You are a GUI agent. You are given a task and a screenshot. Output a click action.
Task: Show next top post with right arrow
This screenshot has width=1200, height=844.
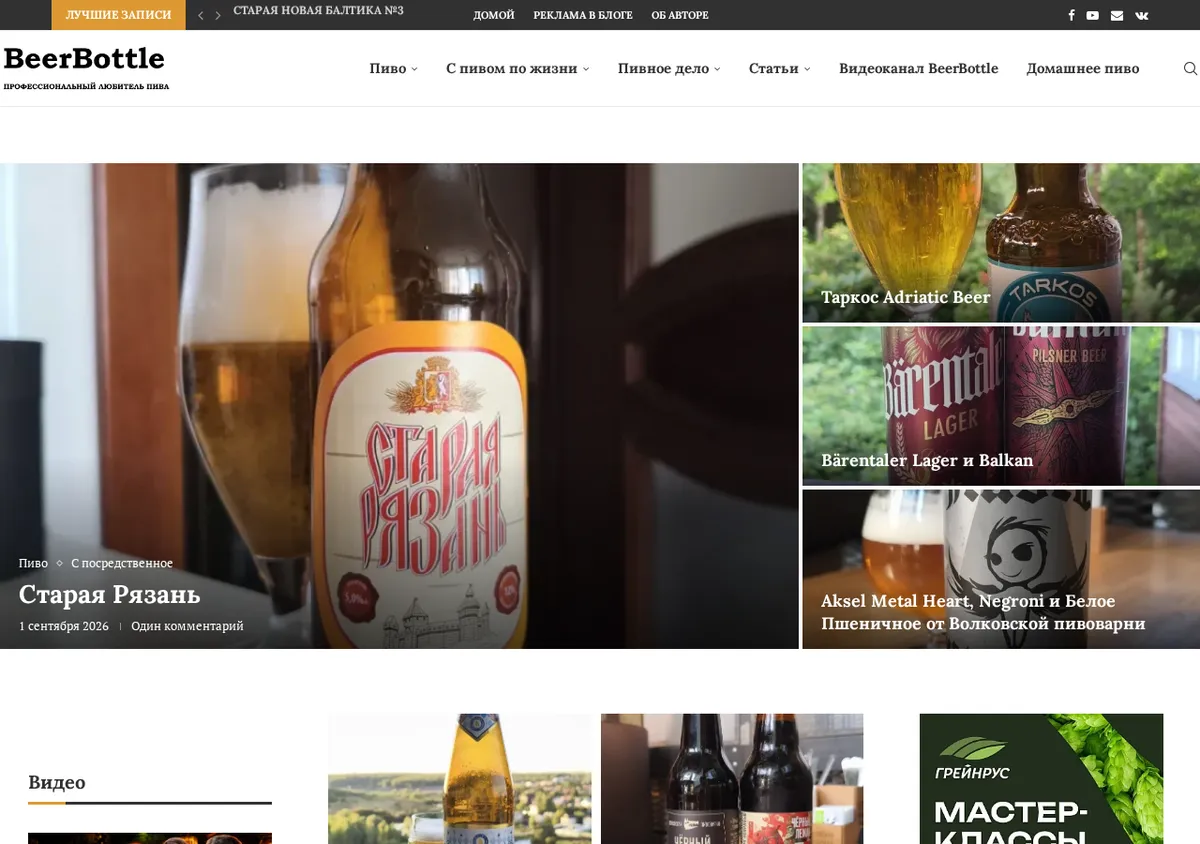[218, 15]
